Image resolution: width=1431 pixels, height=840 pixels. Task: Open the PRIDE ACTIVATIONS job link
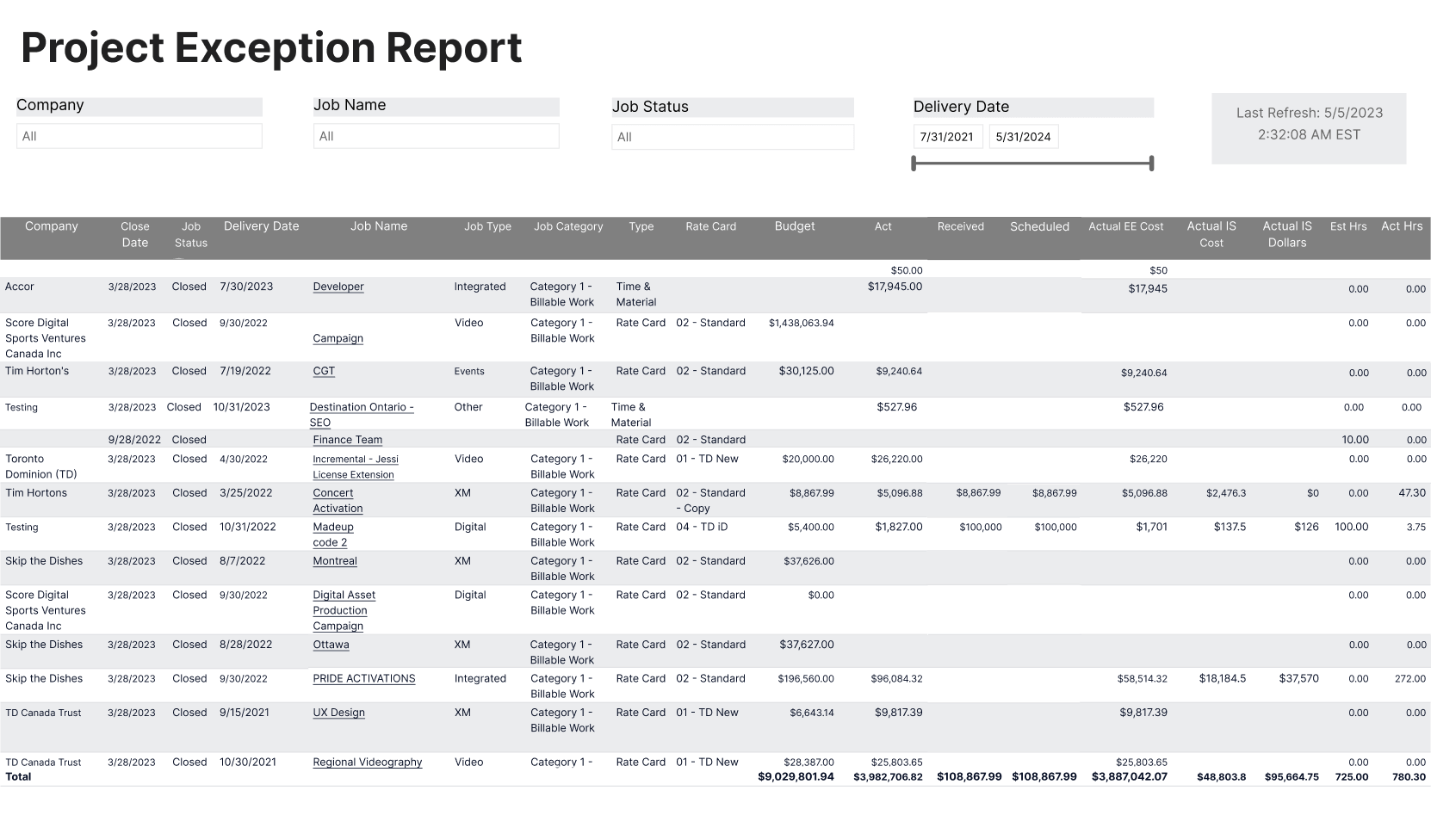363,678
